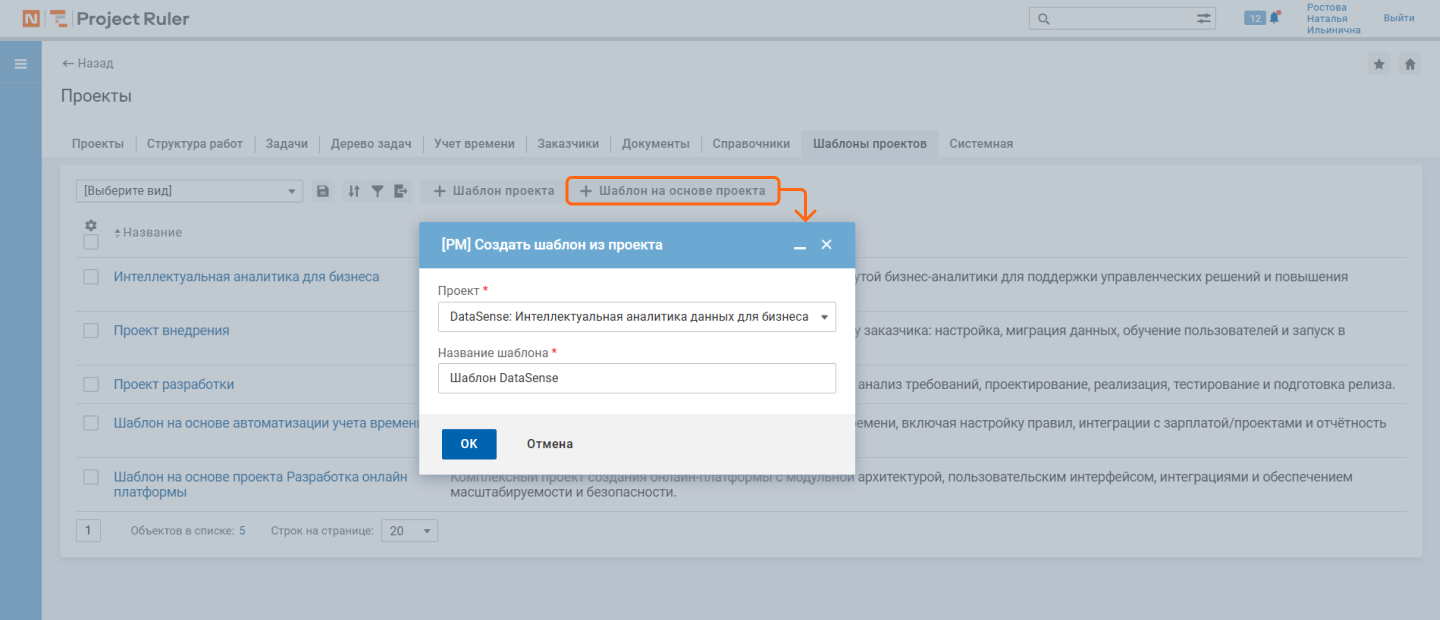Open the sort arrows icon in toolbar
Image resolution: width=1440 pixels, height=620 pixels.
pyautogui.click(x=353, y=191)
